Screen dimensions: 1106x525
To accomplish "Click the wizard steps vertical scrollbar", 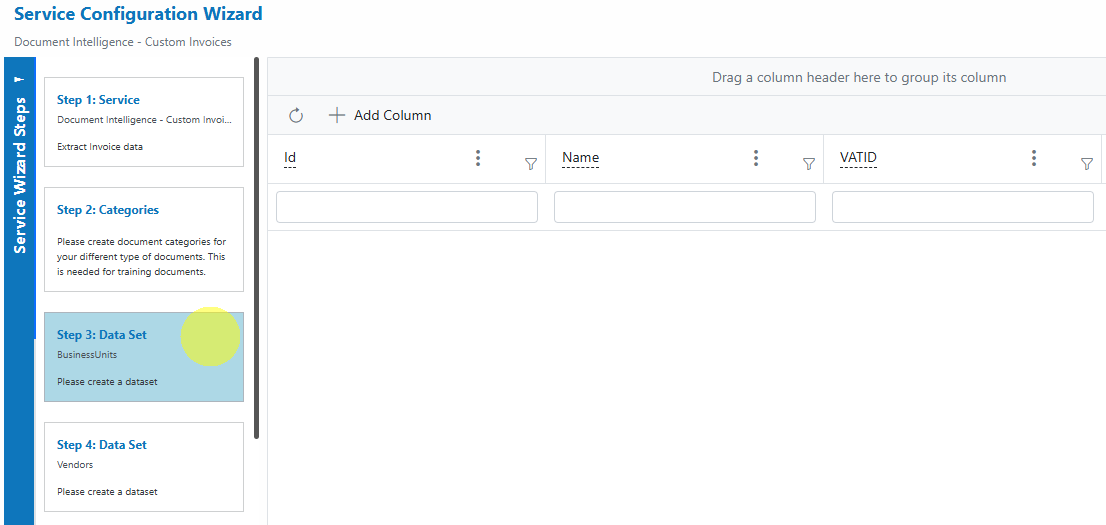I will point(257,248).
